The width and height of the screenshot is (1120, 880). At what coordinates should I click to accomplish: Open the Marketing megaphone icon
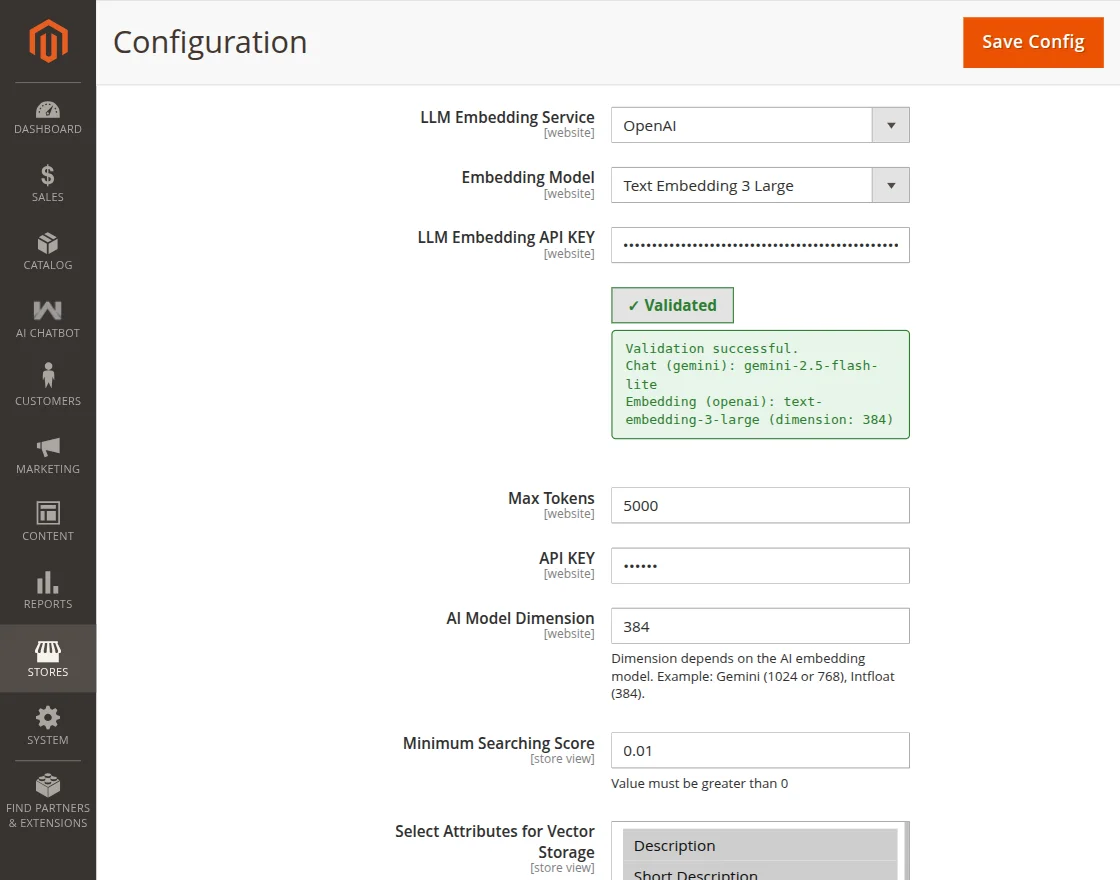(x=48, y=447)
